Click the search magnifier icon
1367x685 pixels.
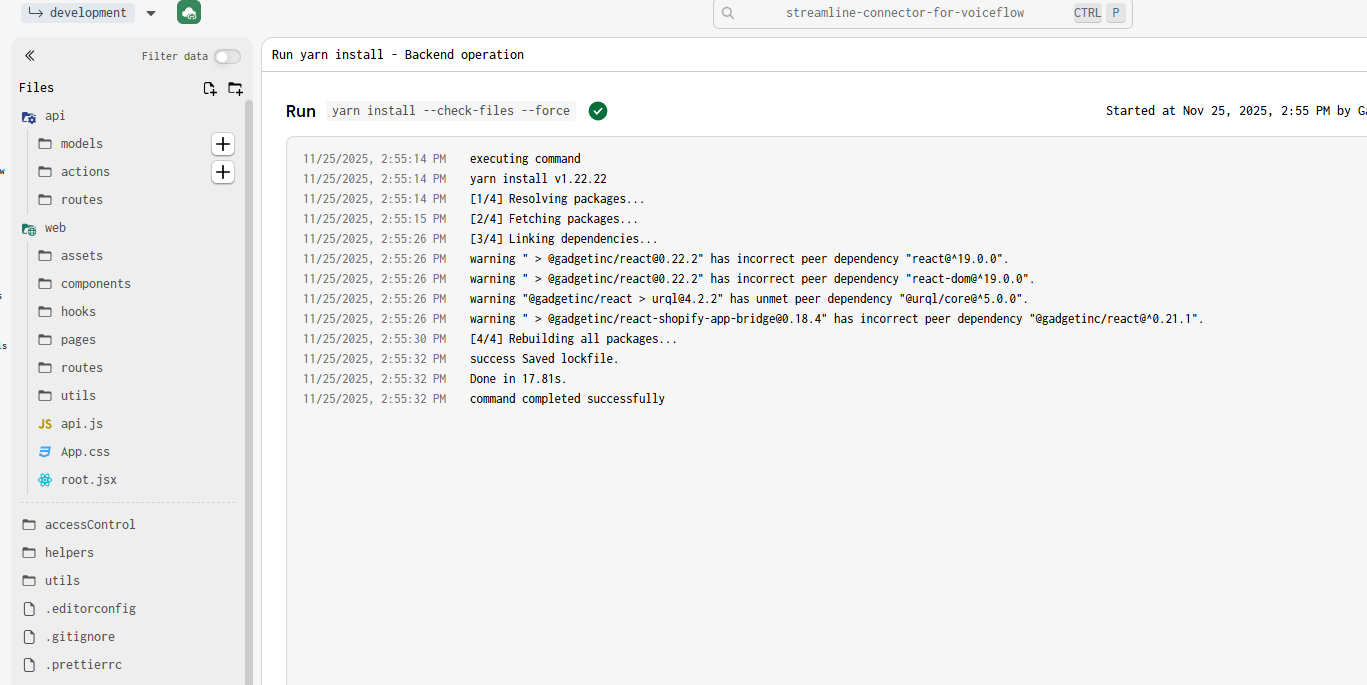tap(728, 13)
